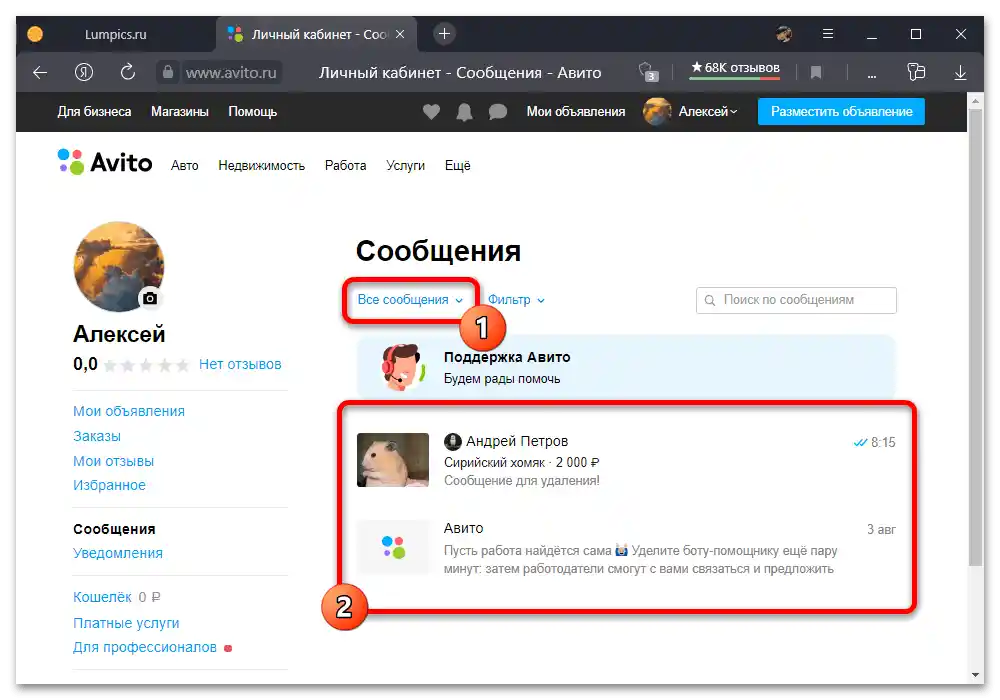The image size is (1000, 700).
Task: Open downloads with the download arrow icon
Action: pos(960,73)
